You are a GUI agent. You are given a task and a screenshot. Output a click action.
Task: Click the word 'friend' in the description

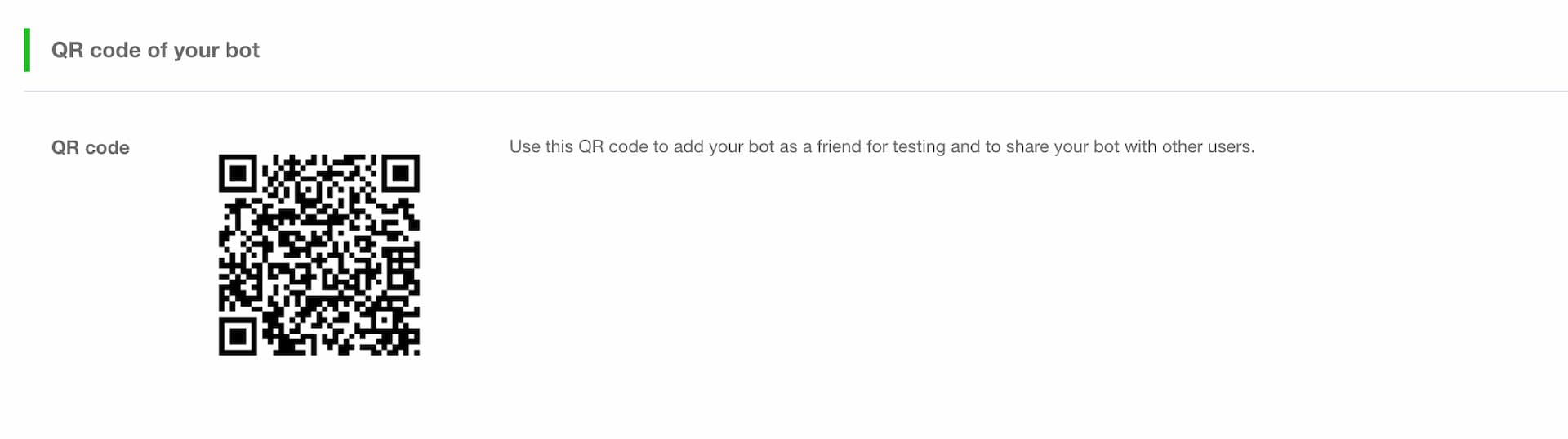(839, 147)
